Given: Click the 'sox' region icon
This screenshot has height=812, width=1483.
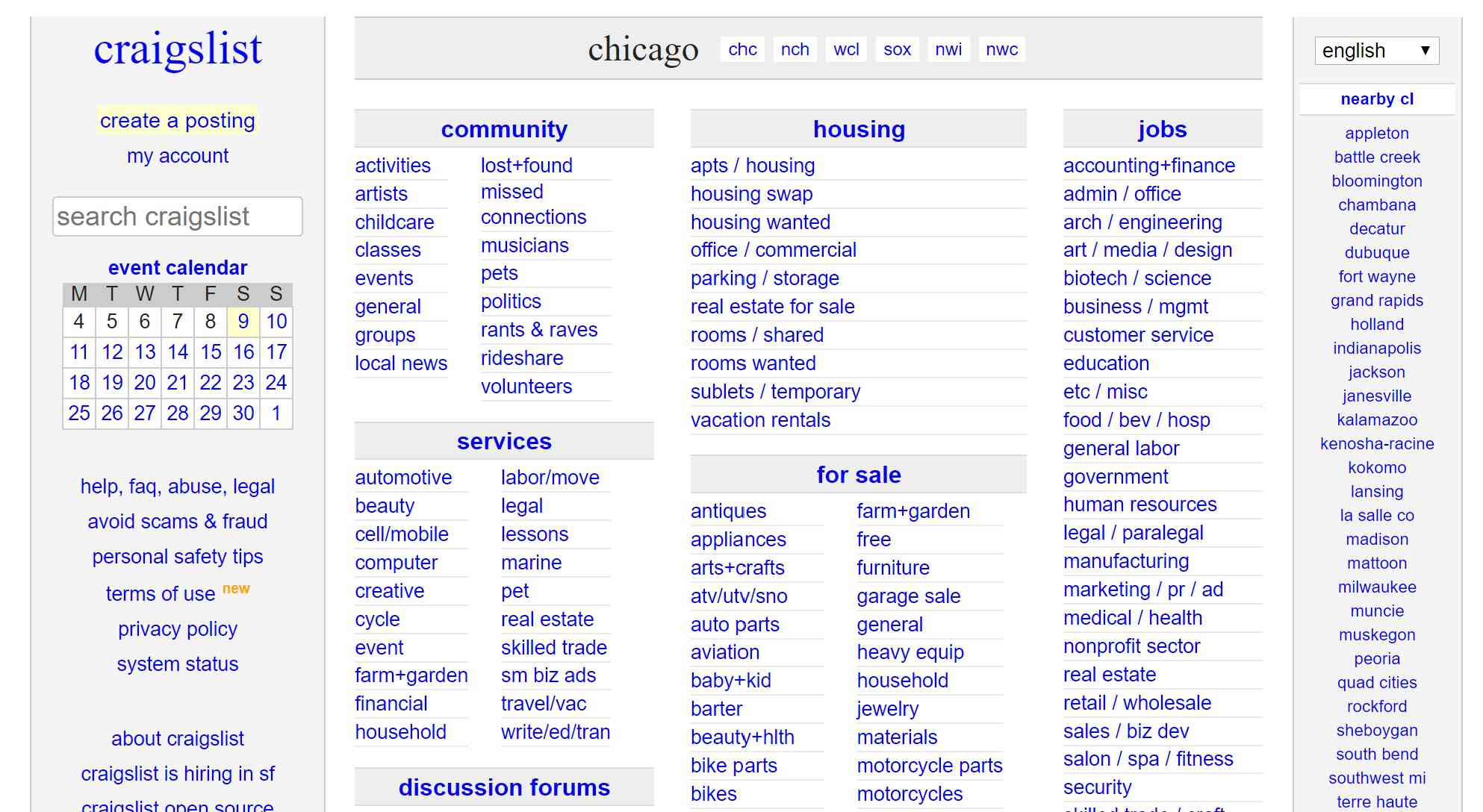Looking at the screenshot, I should 896,48.
